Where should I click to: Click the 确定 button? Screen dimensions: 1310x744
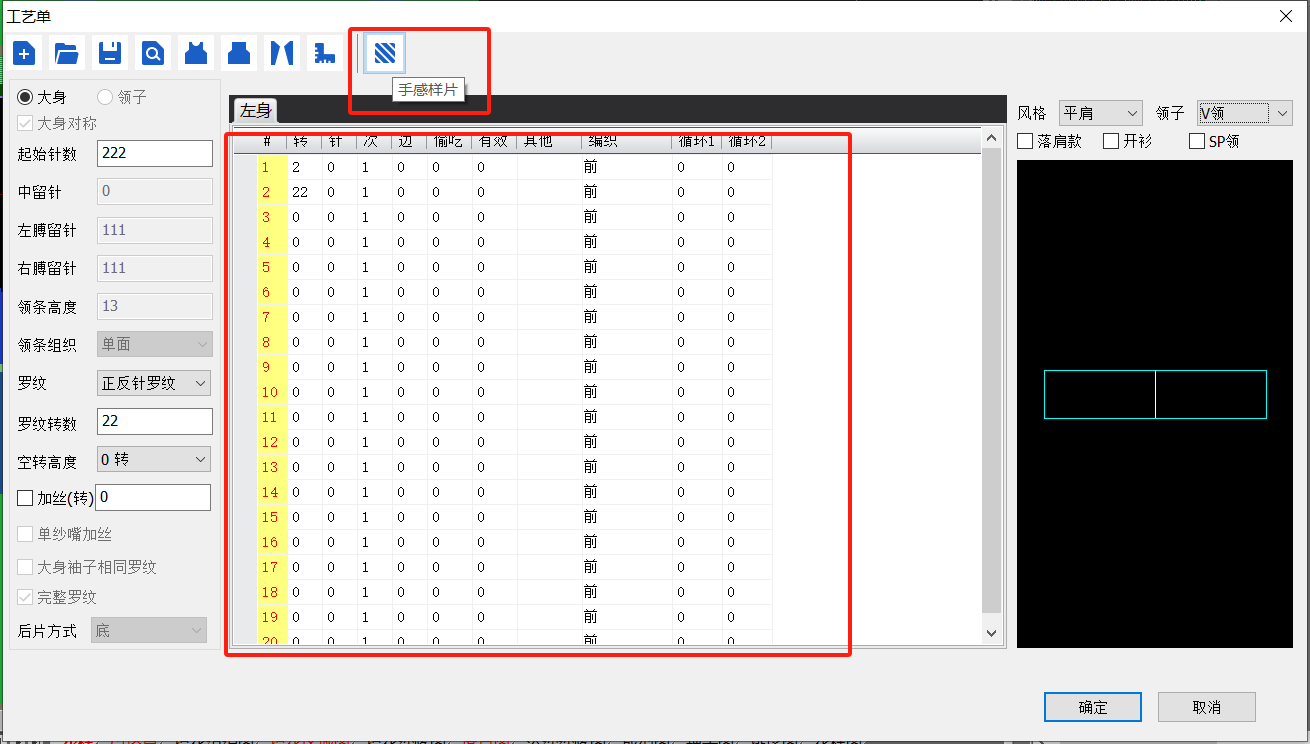coord(1093,707)
